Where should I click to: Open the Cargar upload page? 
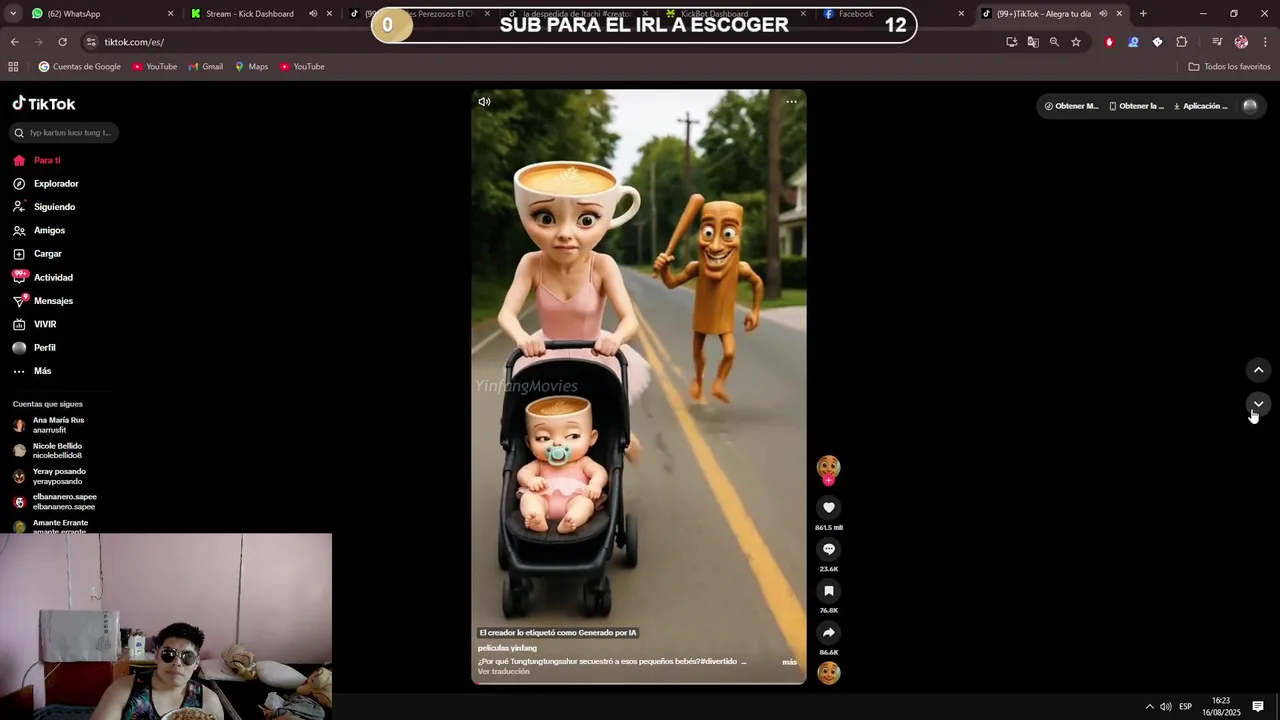(x=38, y=254)
